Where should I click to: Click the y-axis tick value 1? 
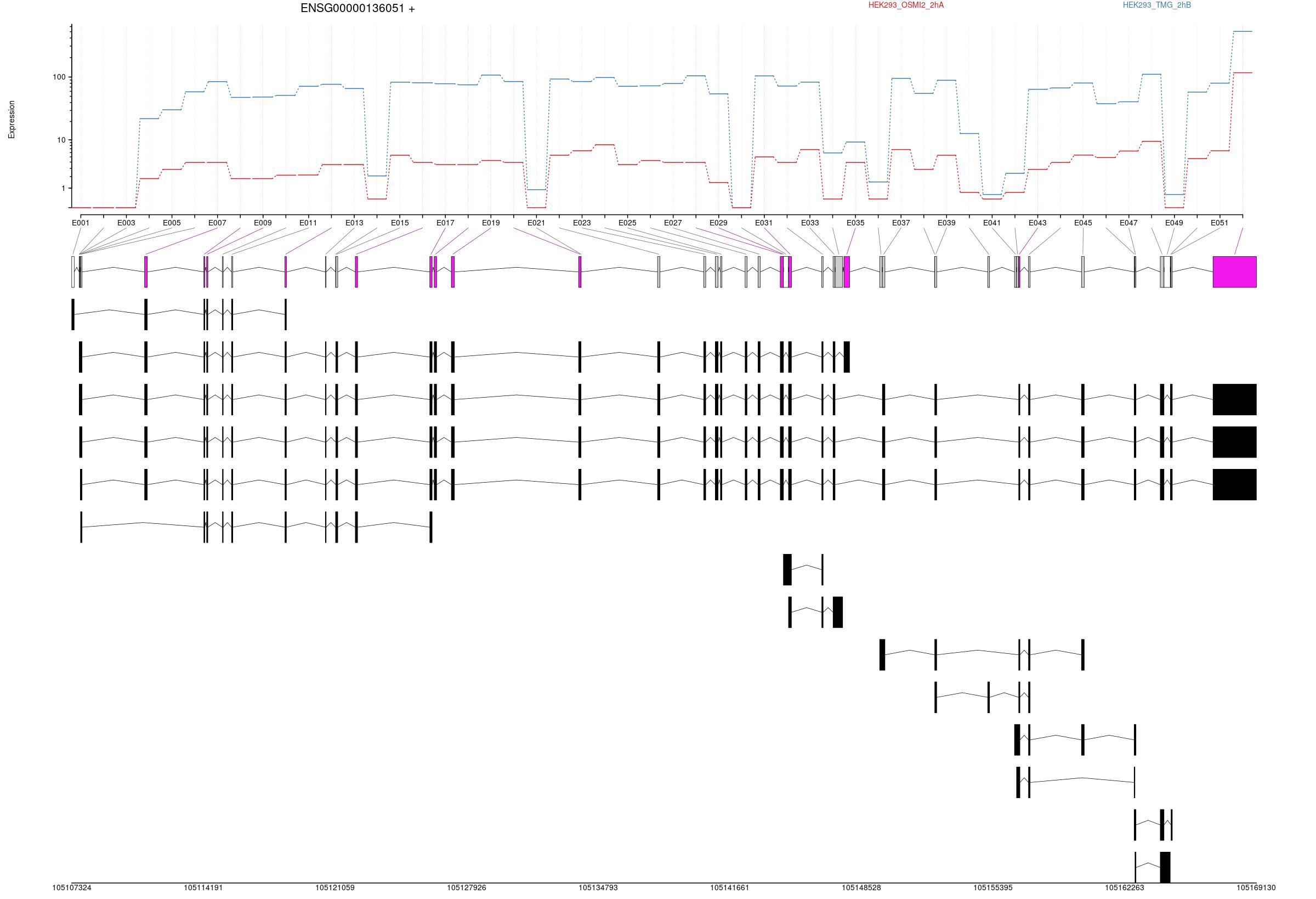click(x=64, y=188)
